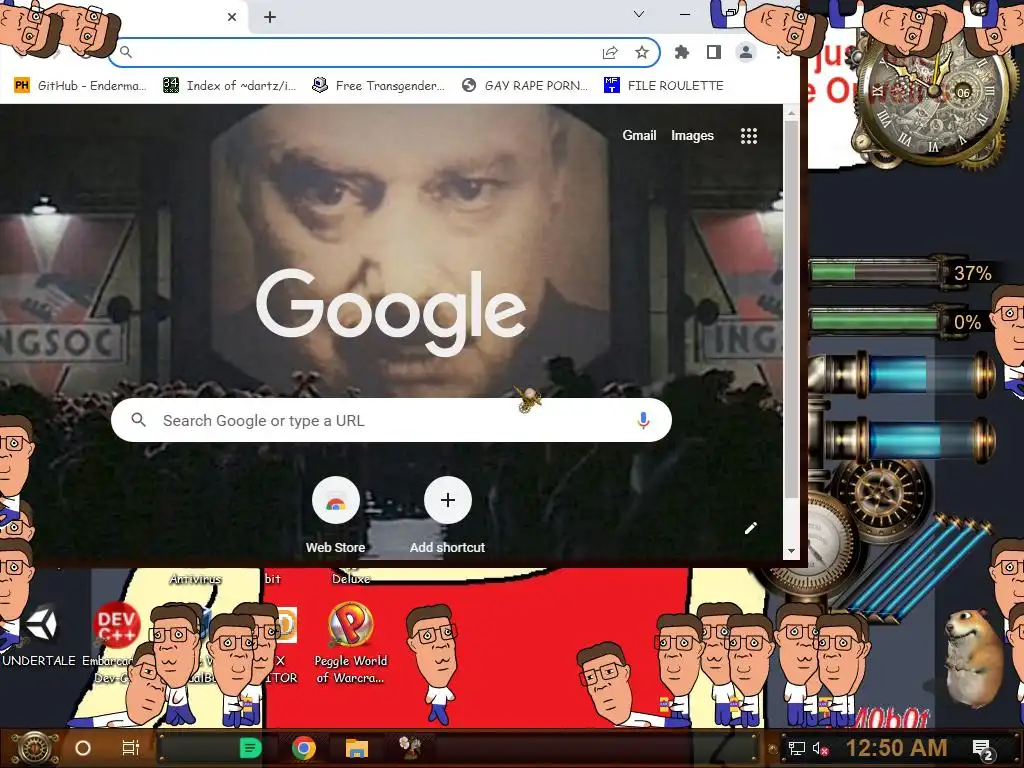
Task: Open the 12:50 AM taskbar clock
Action: tap(896, 748)
